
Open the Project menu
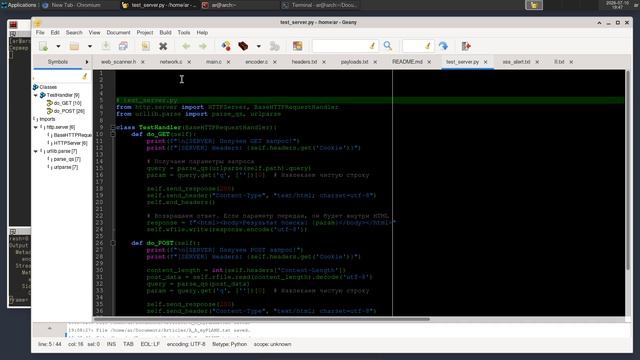click(x=145, y=32)
